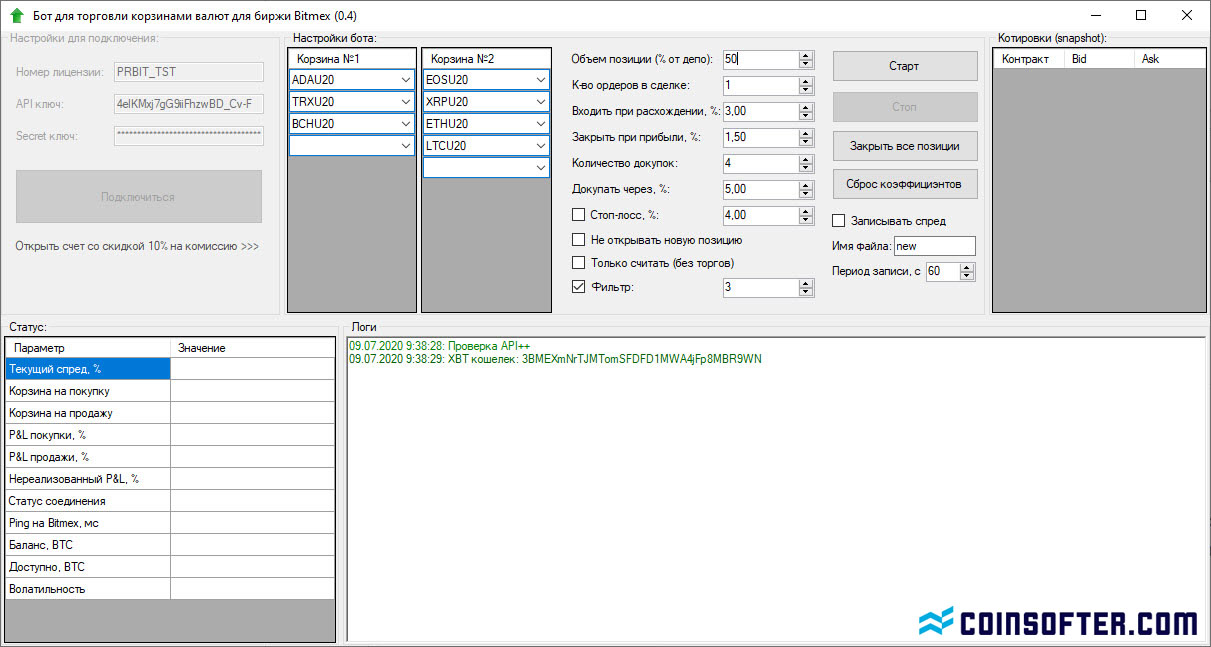Select the Корзина на продажу row
1211x647 pixels.
click(170, 413)
